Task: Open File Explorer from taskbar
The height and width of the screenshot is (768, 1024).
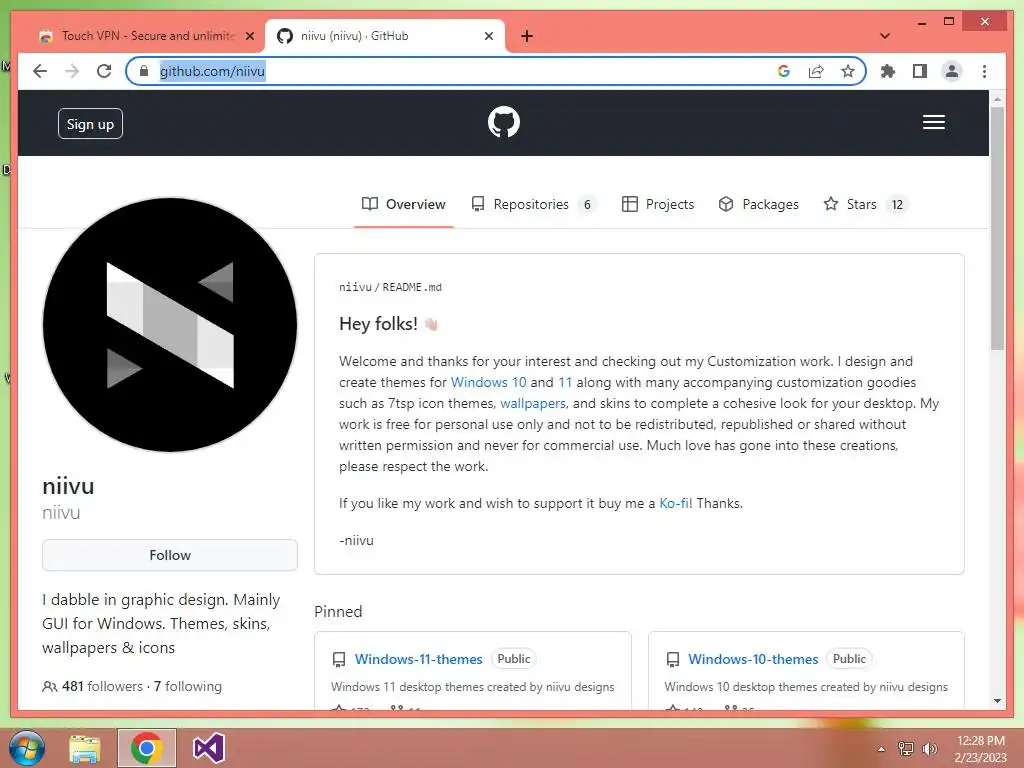Action: click(84, 748)
